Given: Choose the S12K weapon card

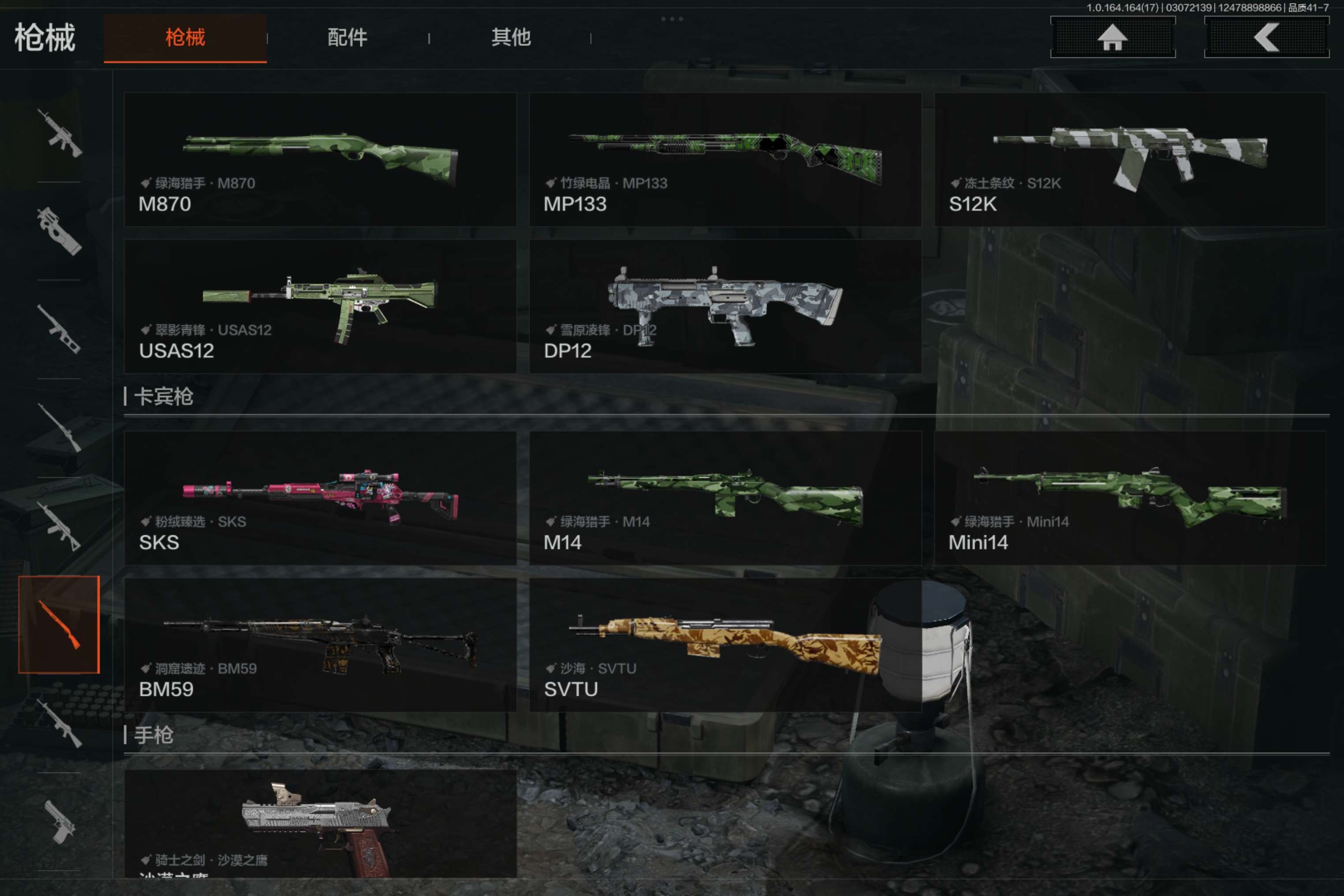Looking at the screenshot, I should click(1130, 160).
